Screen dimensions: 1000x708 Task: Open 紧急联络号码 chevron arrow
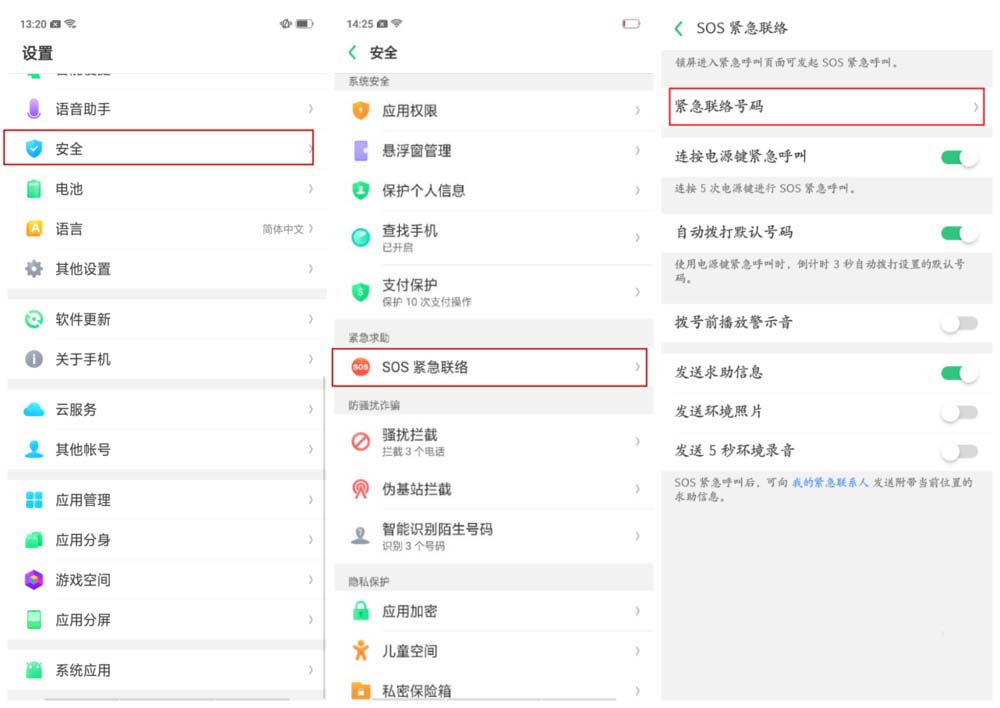pyautogui.click(x=975, y=106)
